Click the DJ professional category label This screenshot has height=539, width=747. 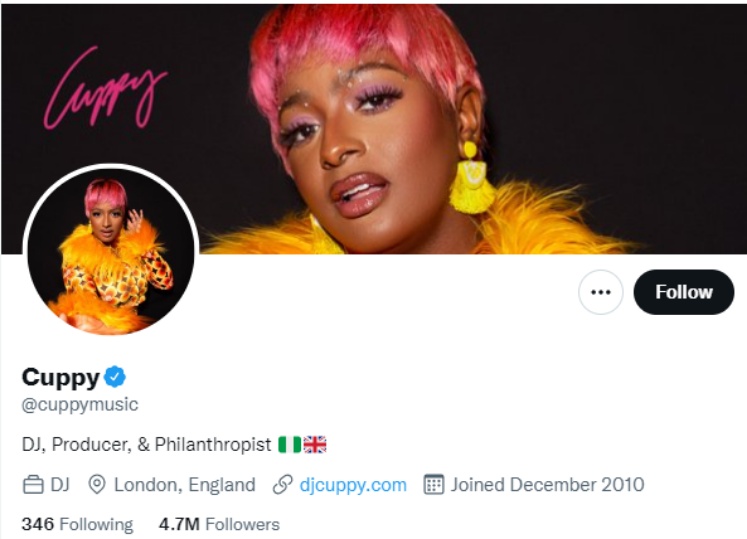click(60, 485)
